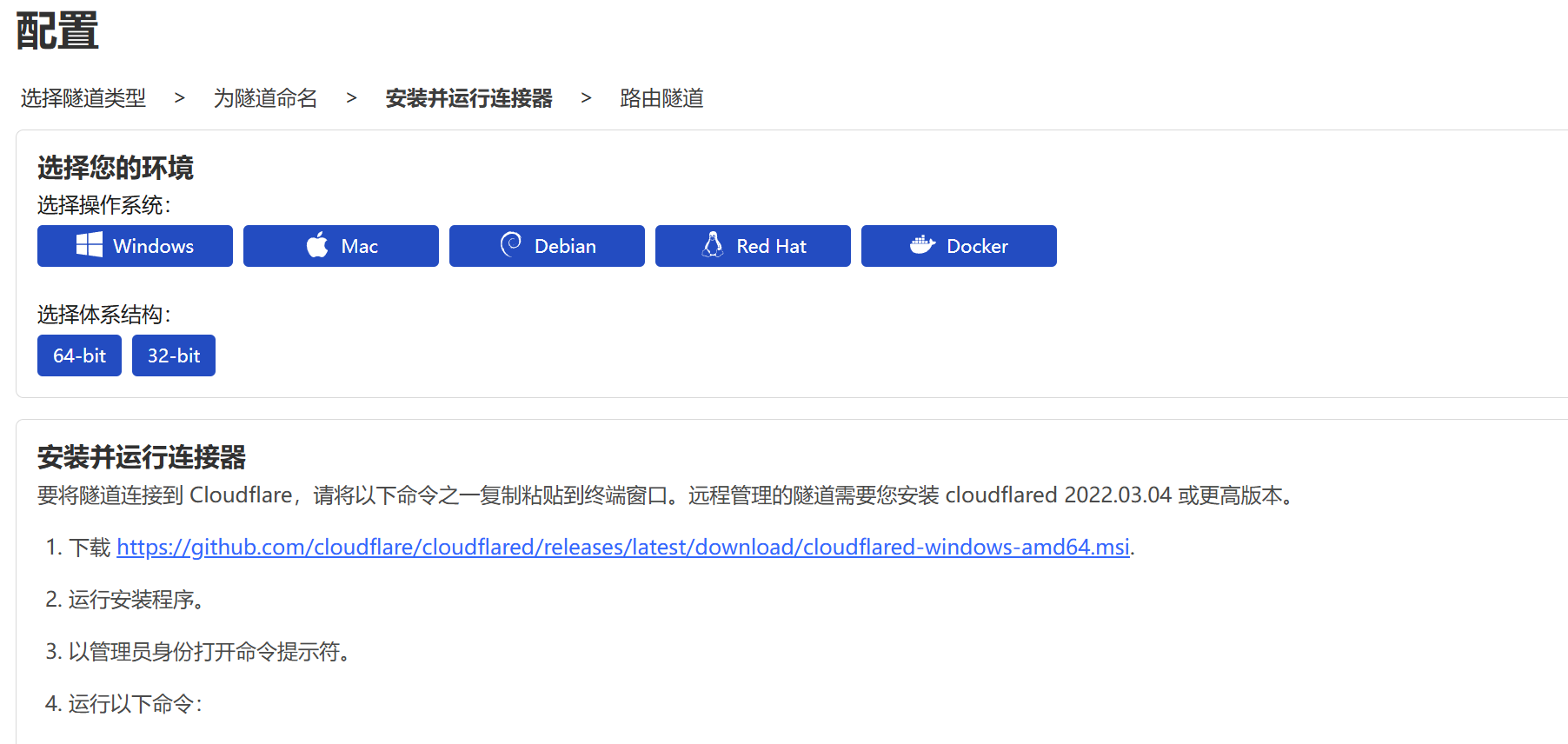Switch architecture to 32-bit
The height and width of the screenshot is (744, 1568).
click(x=174, y=355)
